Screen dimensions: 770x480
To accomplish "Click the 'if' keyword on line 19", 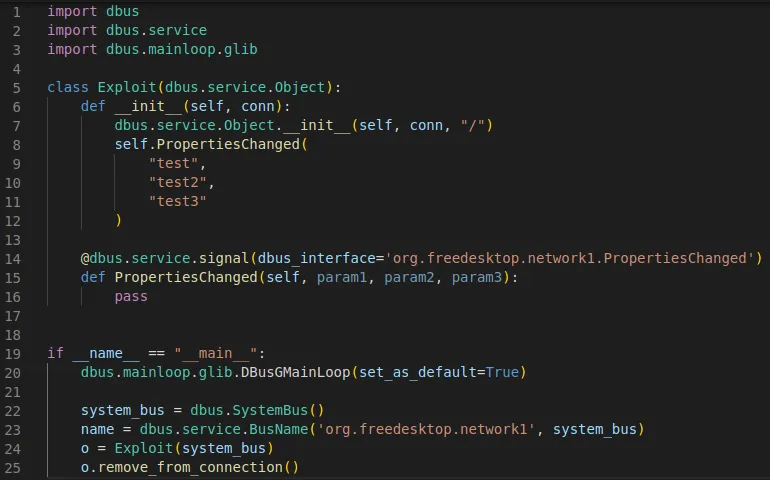I will coord(55,353).
